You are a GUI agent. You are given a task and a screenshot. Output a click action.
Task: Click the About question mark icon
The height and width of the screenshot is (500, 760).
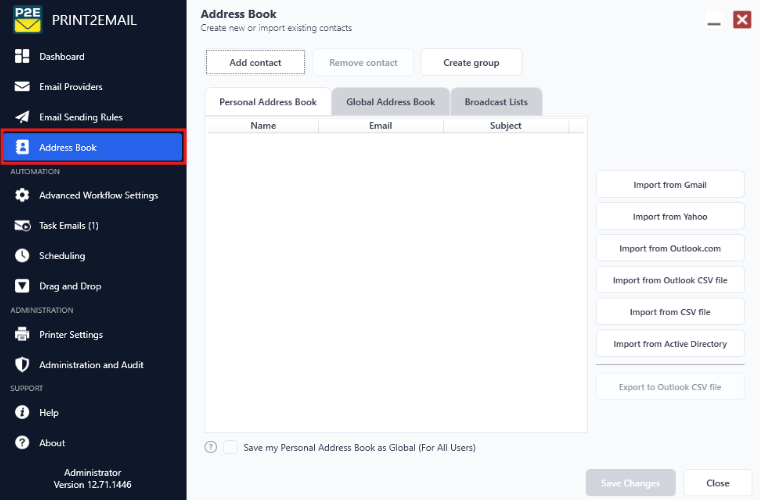(22, 442)
